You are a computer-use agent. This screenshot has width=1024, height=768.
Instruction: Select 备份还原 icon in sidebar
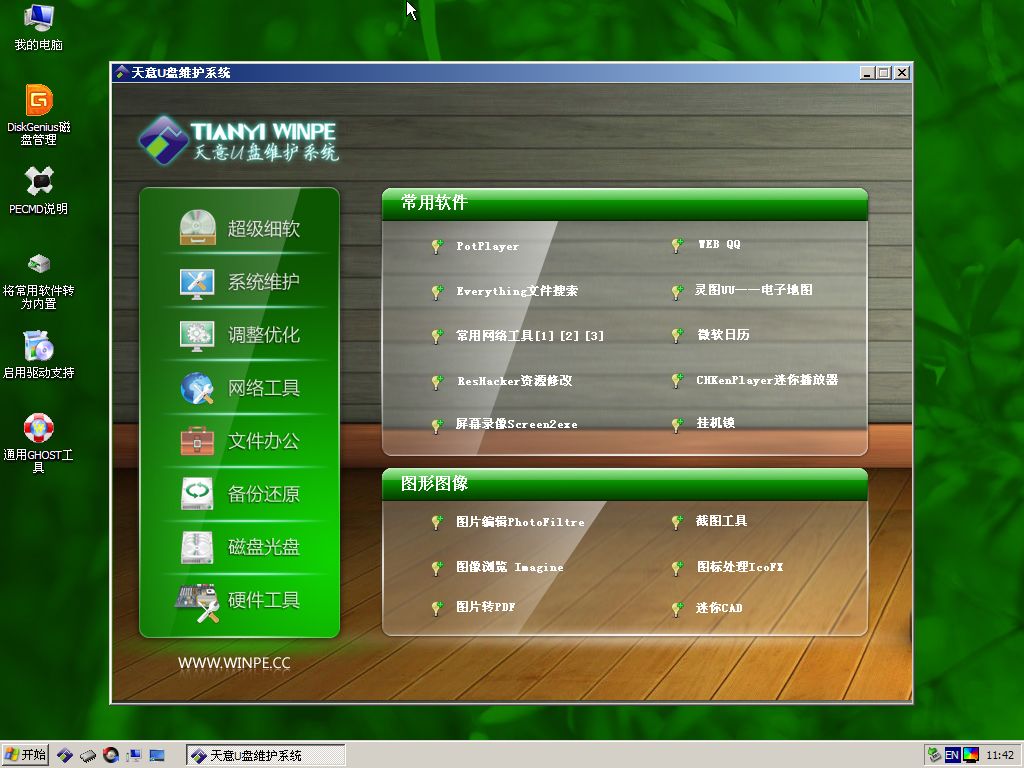pos(197,494)
